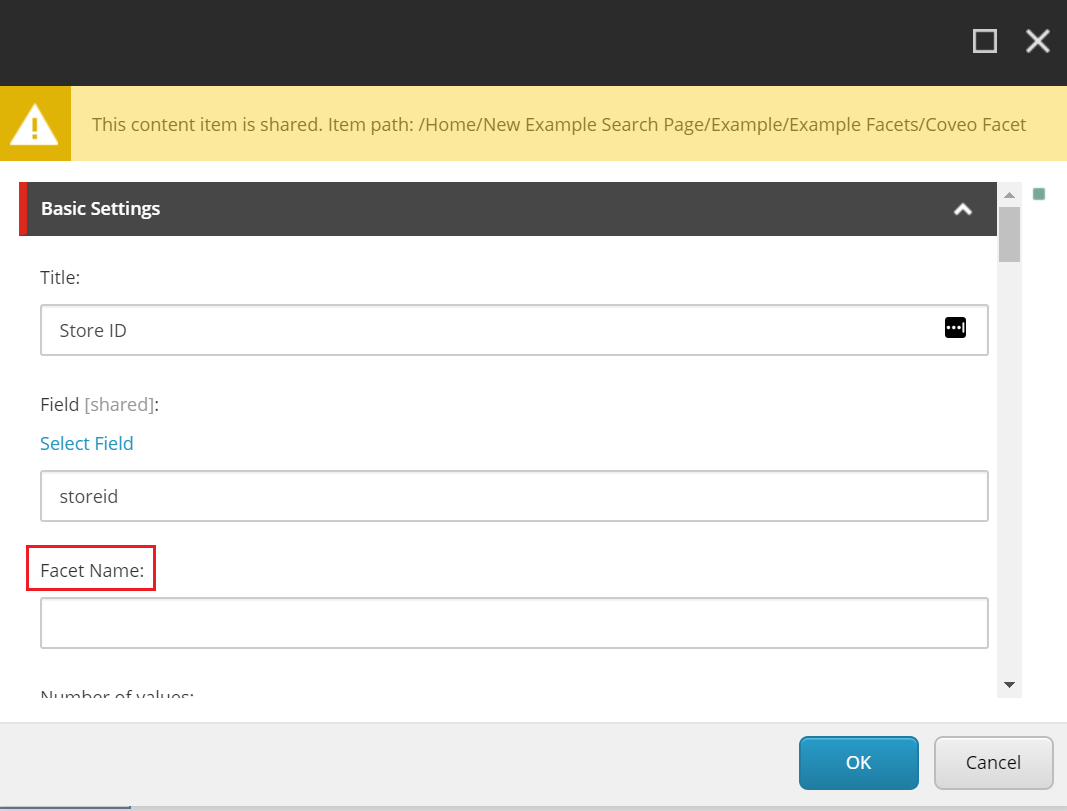The width and height of the screenshot is (1067, 811).
Task: Click the scrollbar up arrow
Action: point(1009,193)
